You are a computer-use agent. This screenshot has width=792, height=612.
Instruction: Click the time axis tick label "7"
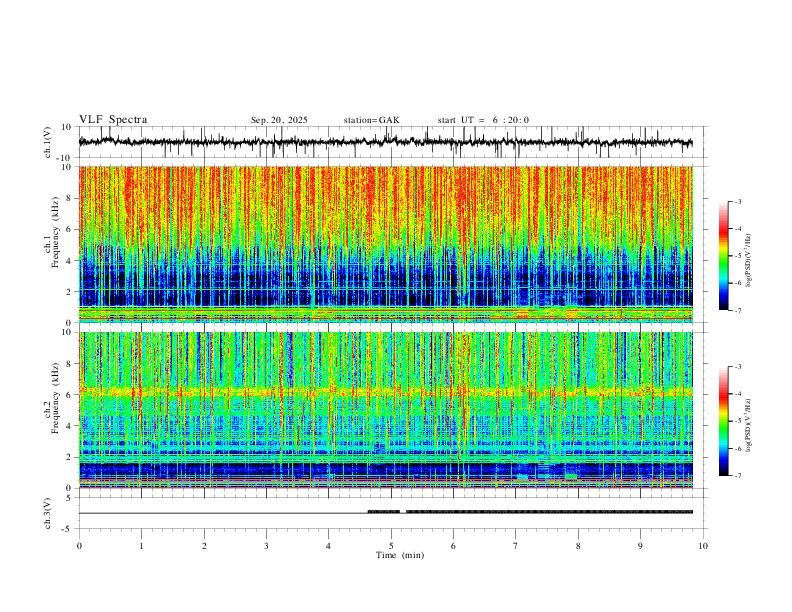516,546
